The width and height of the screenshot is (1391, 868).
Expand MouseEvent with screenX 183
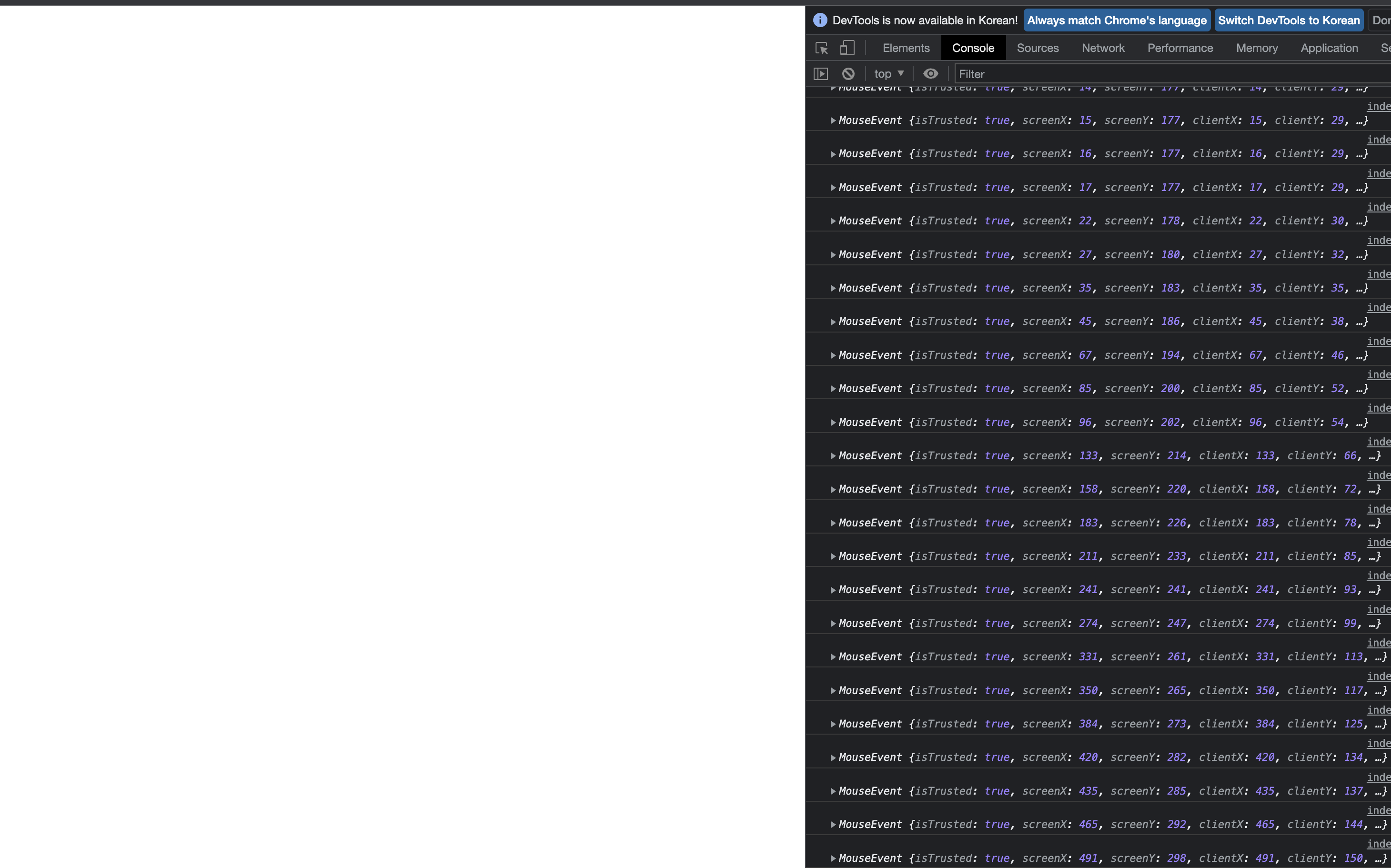pos(833,523)
